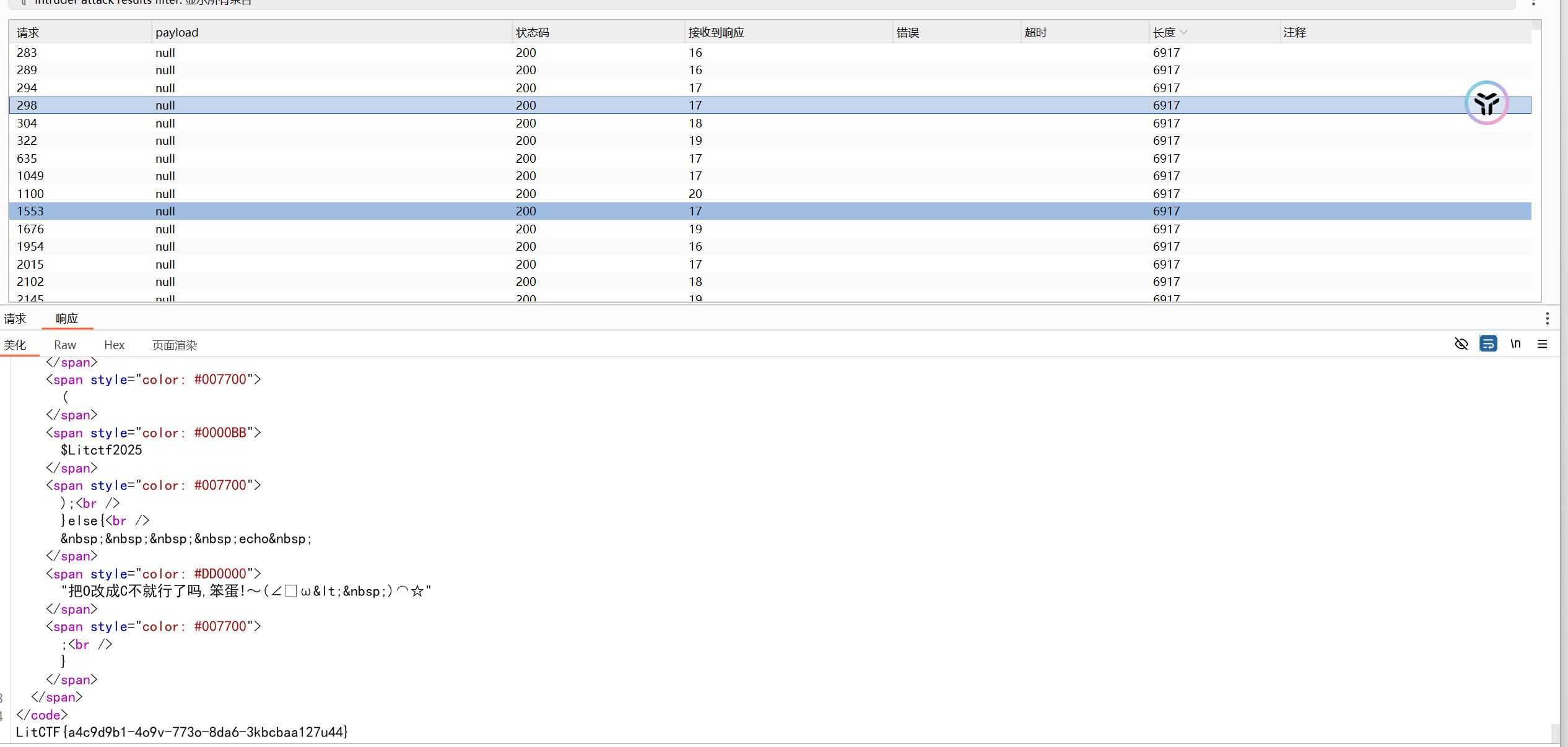
Task: Select row 2102 in the results table
Action: (x=248, y=282)
